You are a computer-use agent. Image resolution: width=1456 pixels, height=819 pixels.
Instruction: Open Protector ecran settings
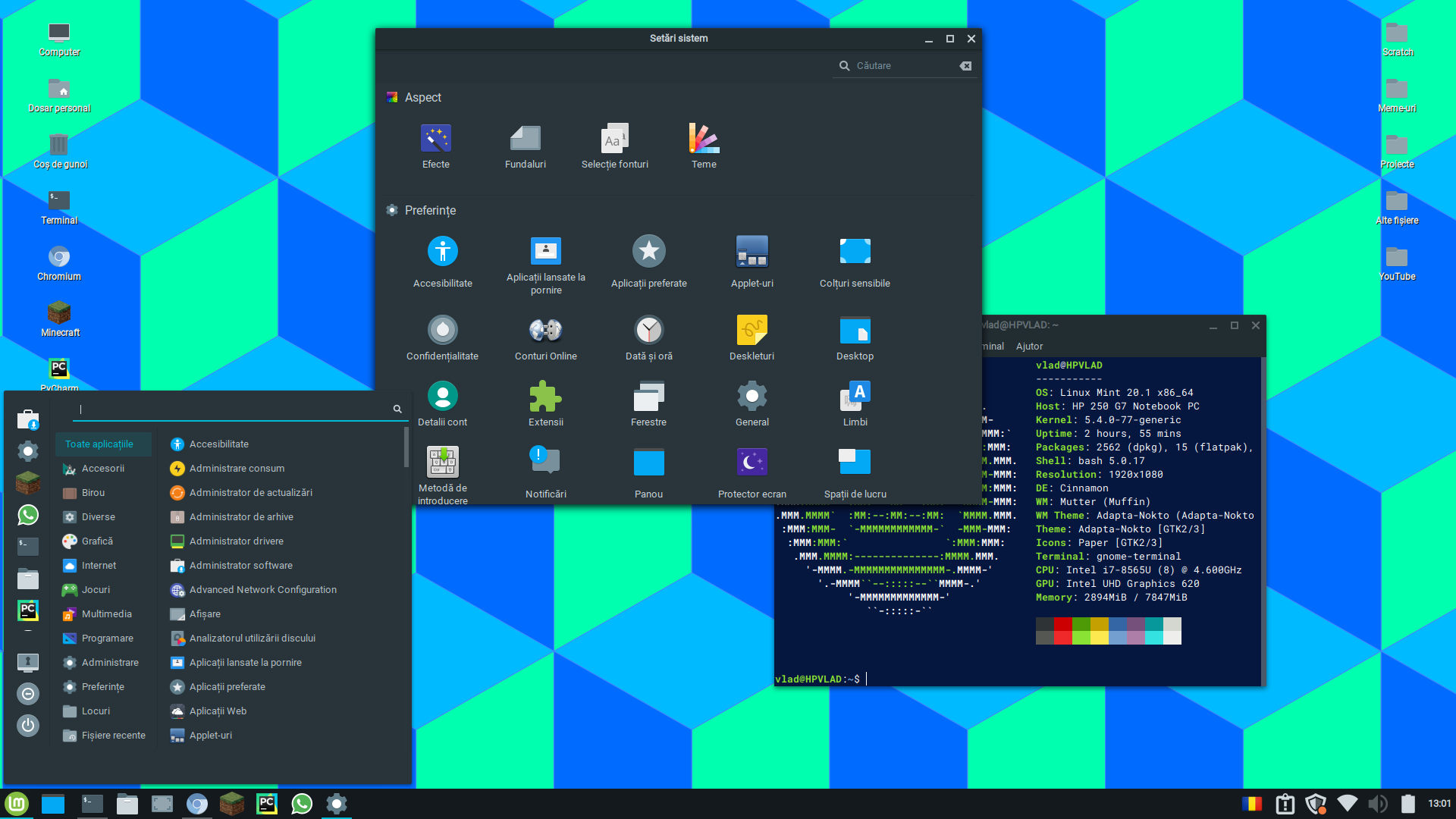(752, 463)
